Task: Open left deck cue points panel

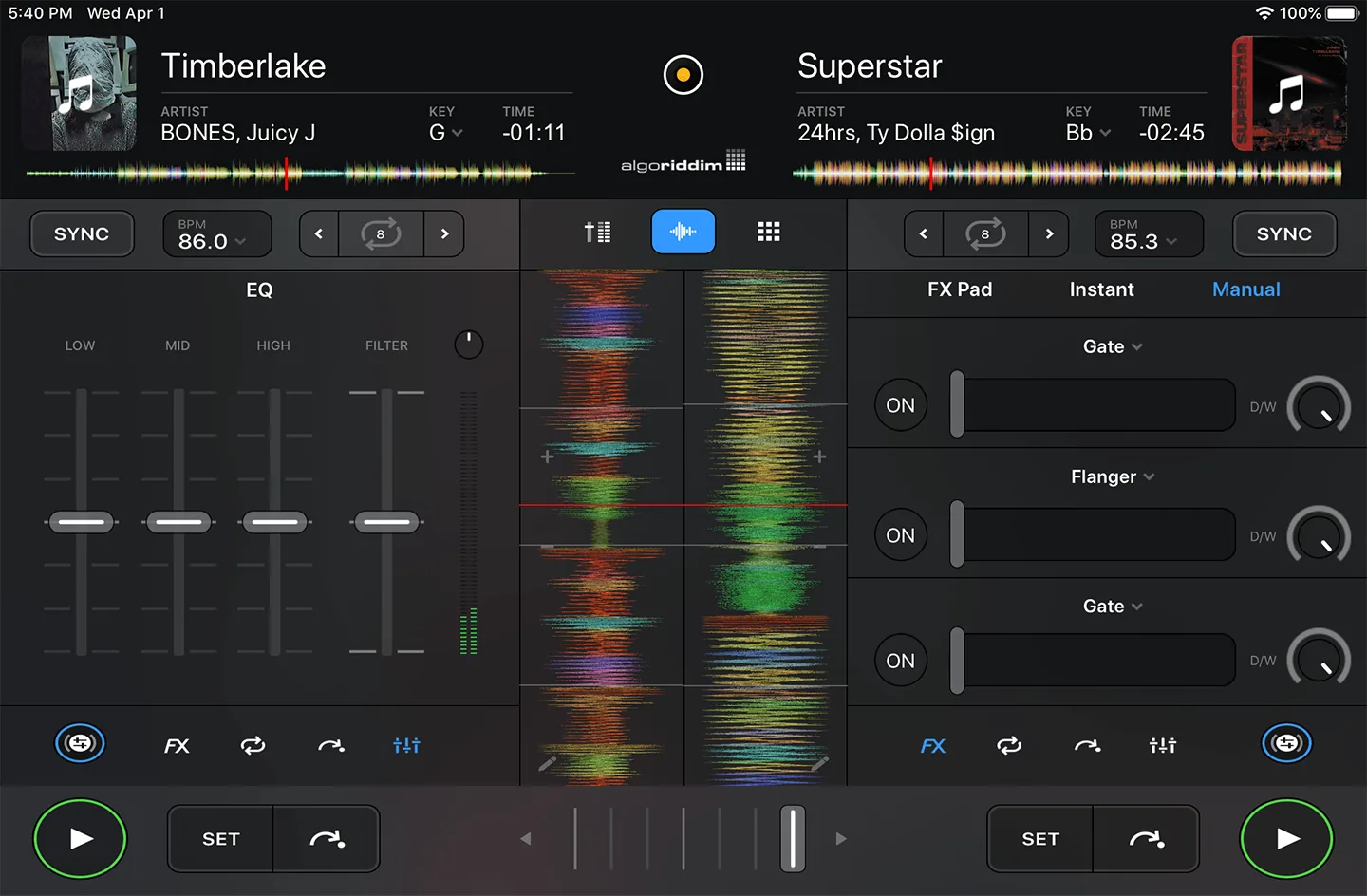Action: point(330,746)
